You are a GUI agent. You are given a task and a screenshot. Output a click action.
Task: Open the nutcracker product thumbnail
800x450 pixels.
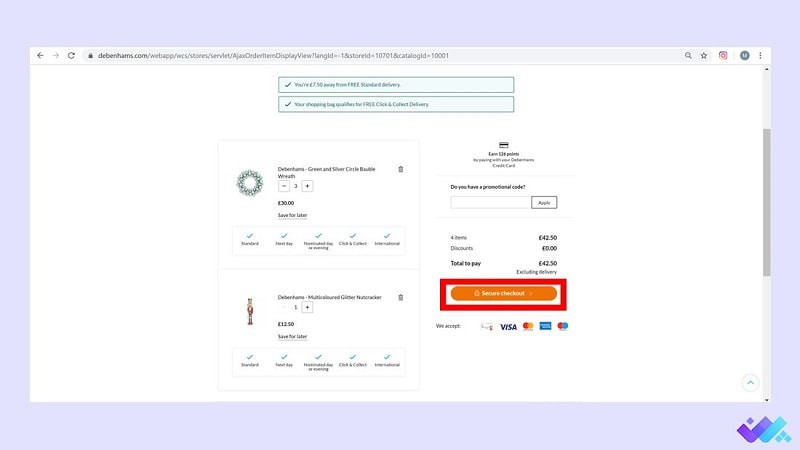(x=250, y=312)
